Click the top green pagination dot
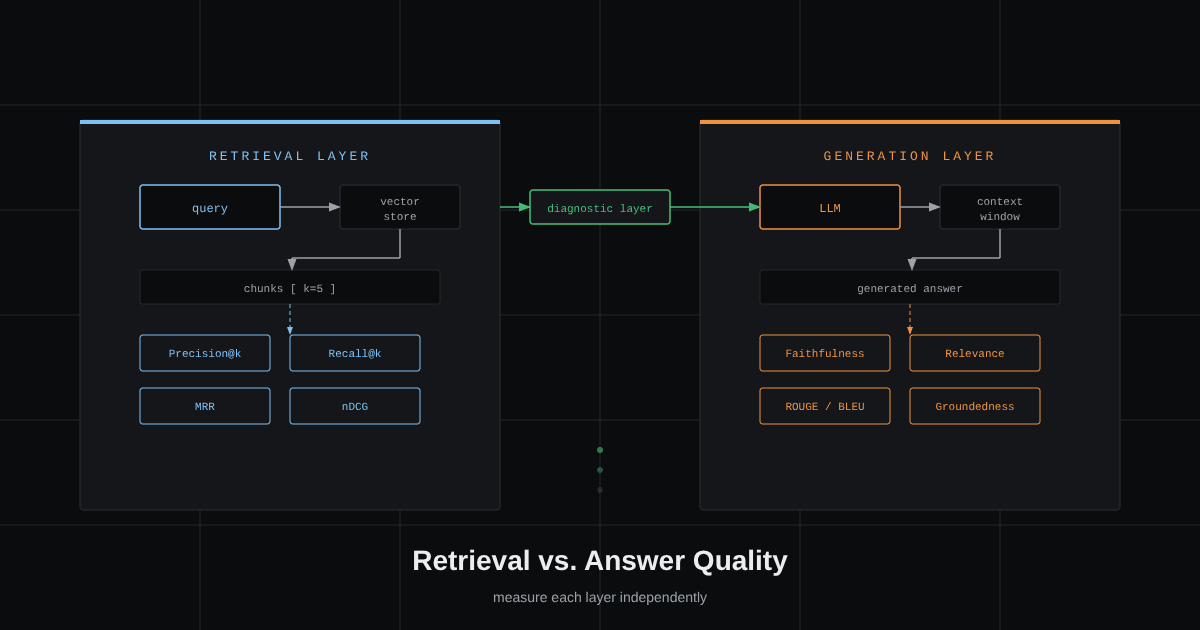This screenshot has height=630, width=1200. pos(600,450)
